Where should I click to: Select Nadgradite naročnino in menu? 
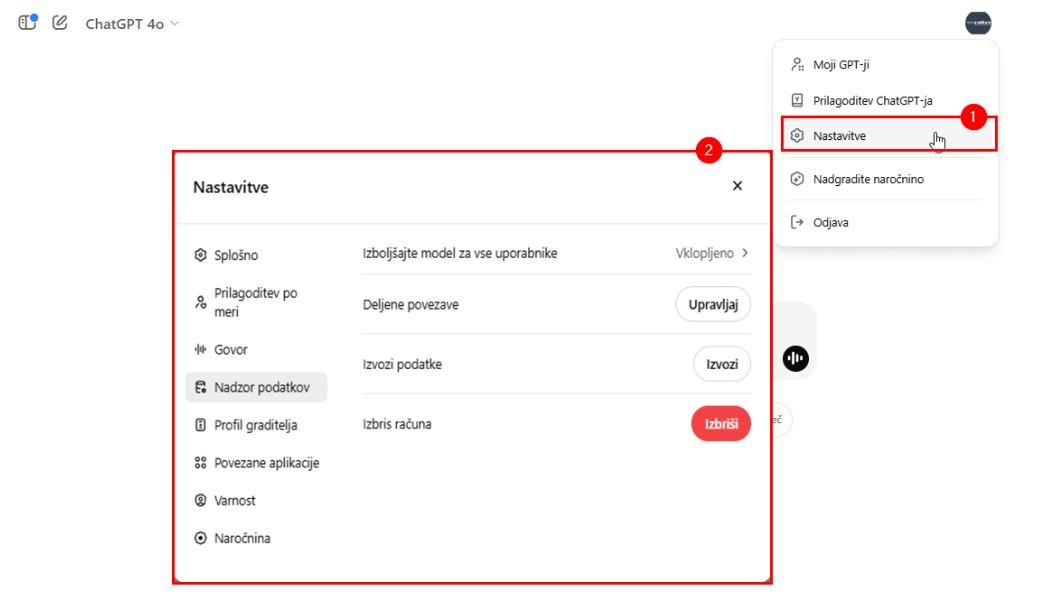pyautogui.click(x=868, y=179)
